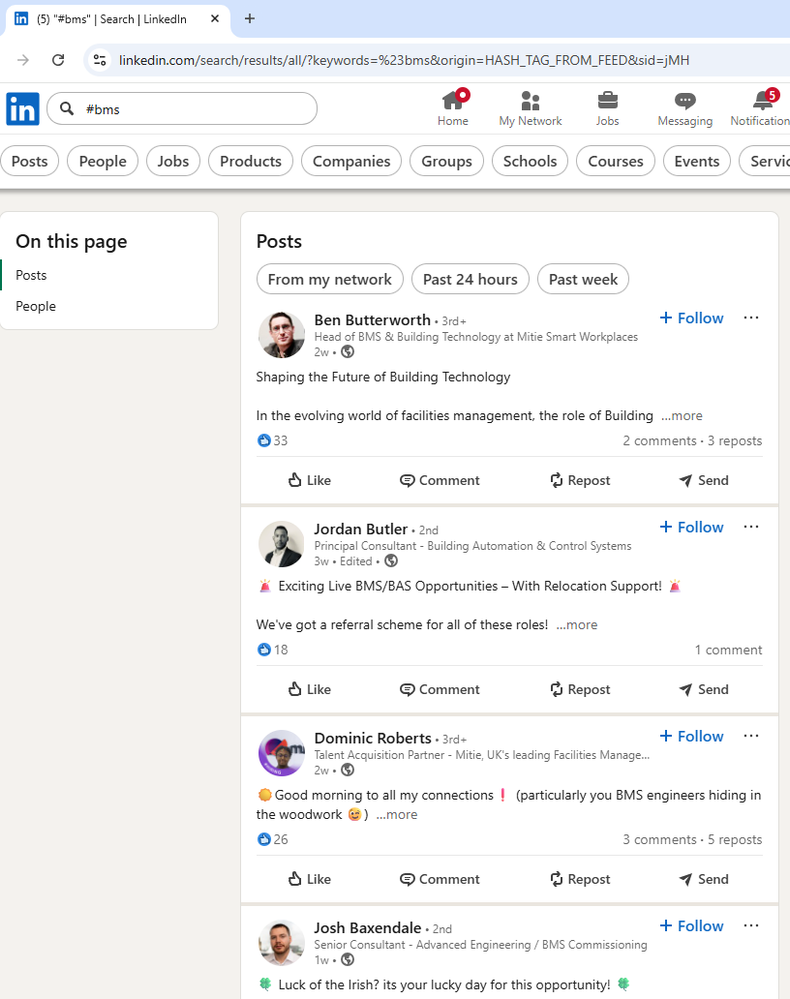Repost Jordan Butler's post
The height and width of the screenshot is (999, 790).
click(580, 689)
